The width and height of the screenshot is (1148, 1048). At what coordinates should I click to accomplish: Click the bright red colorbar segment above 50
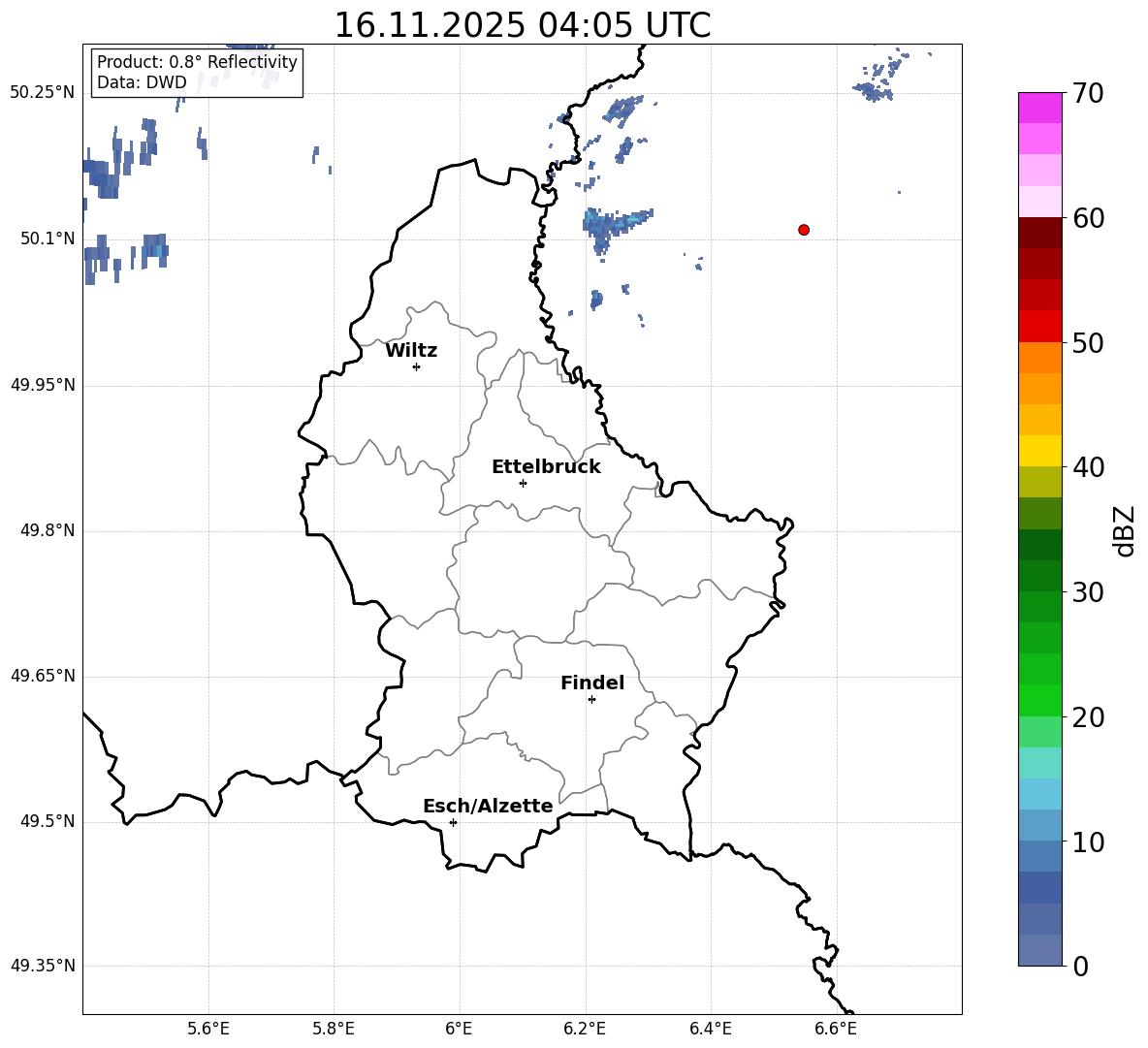coord(1039,327)
